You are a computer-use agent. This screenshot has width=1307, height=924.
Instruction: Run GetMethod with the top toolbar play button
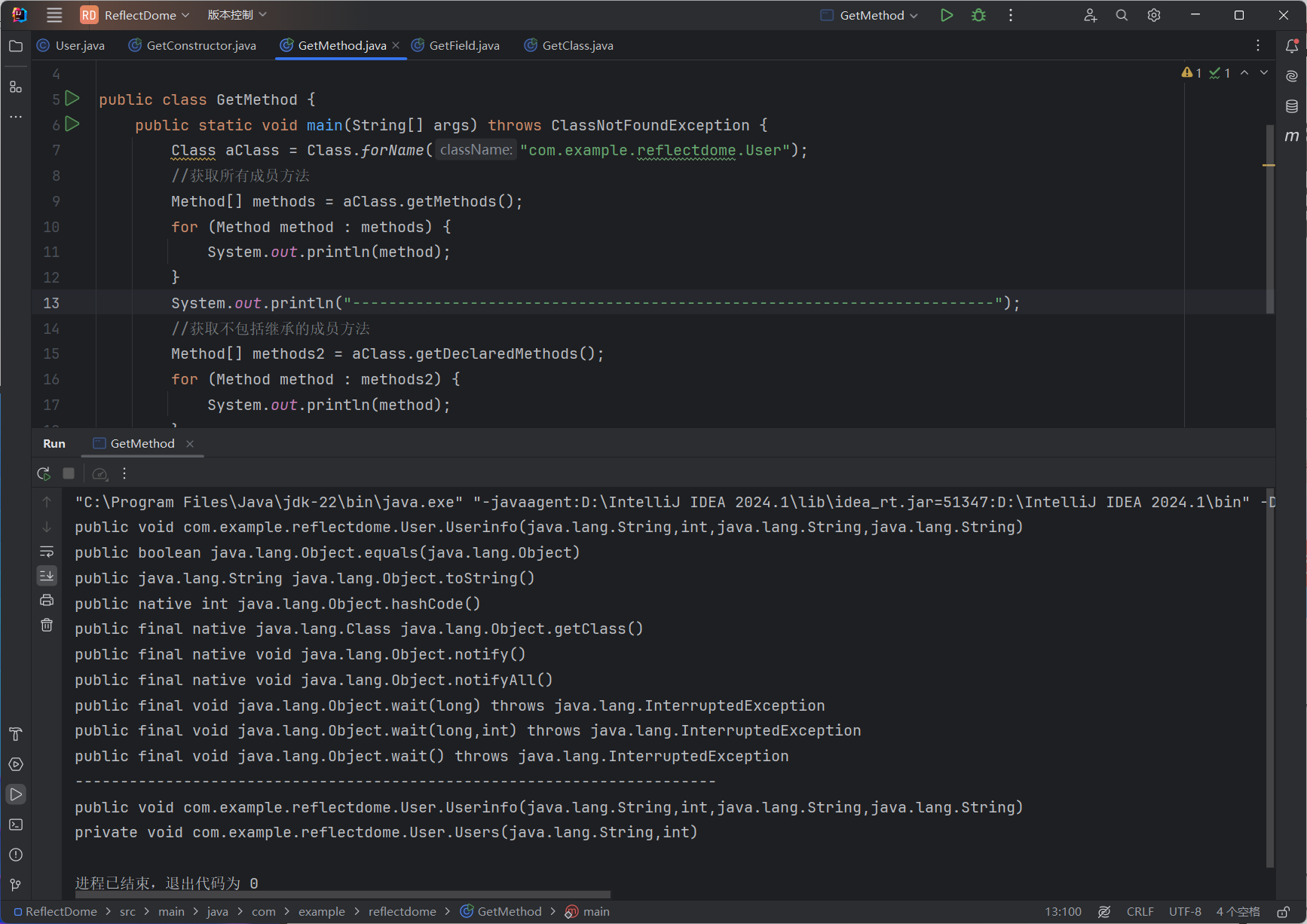[x=947, y=15]
